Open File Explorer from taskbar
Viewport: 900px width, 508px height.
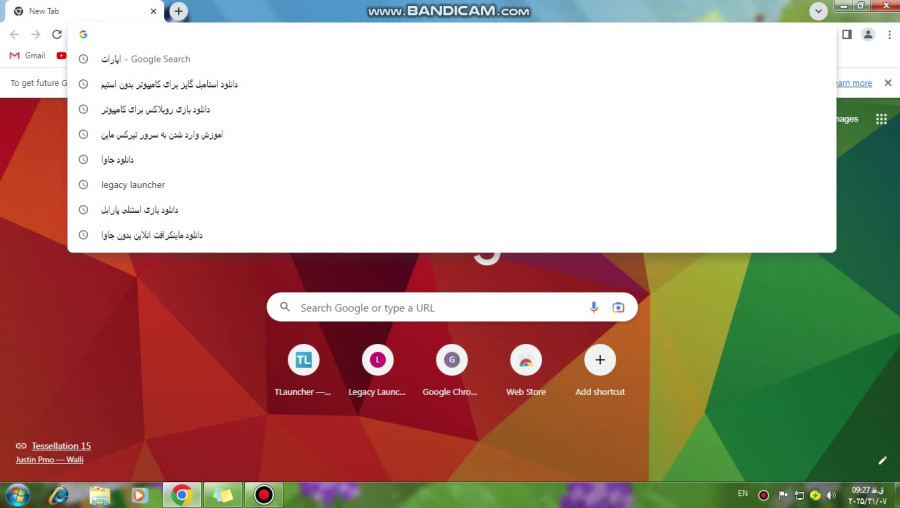[x=99, y=495]
